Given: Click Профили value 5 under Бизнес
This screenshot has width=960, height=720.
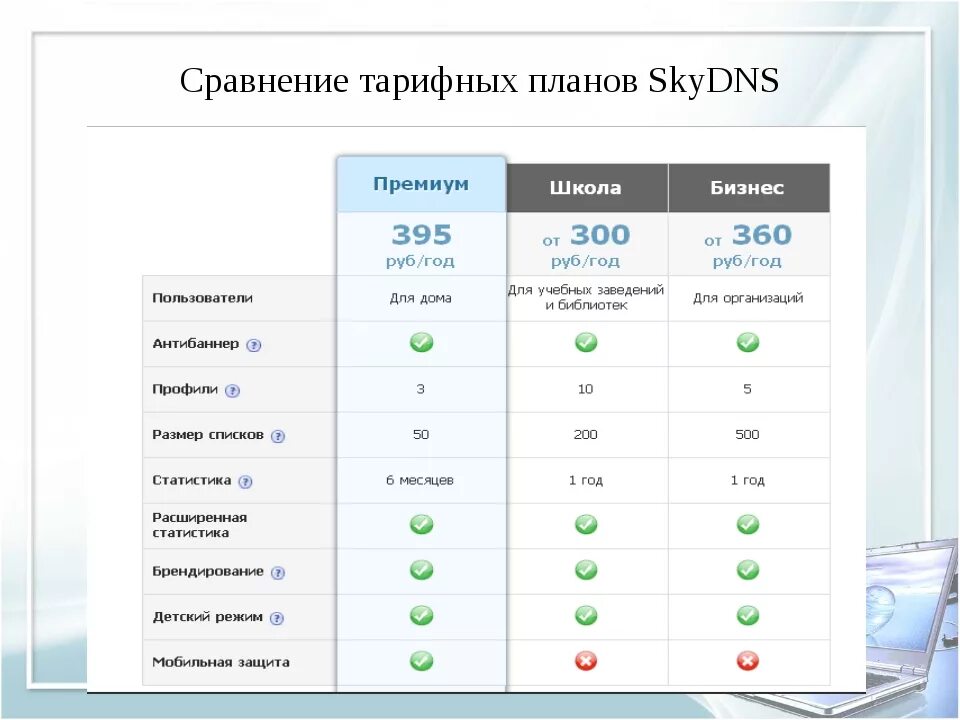Looking at the screenshot, I should [748, 389].
